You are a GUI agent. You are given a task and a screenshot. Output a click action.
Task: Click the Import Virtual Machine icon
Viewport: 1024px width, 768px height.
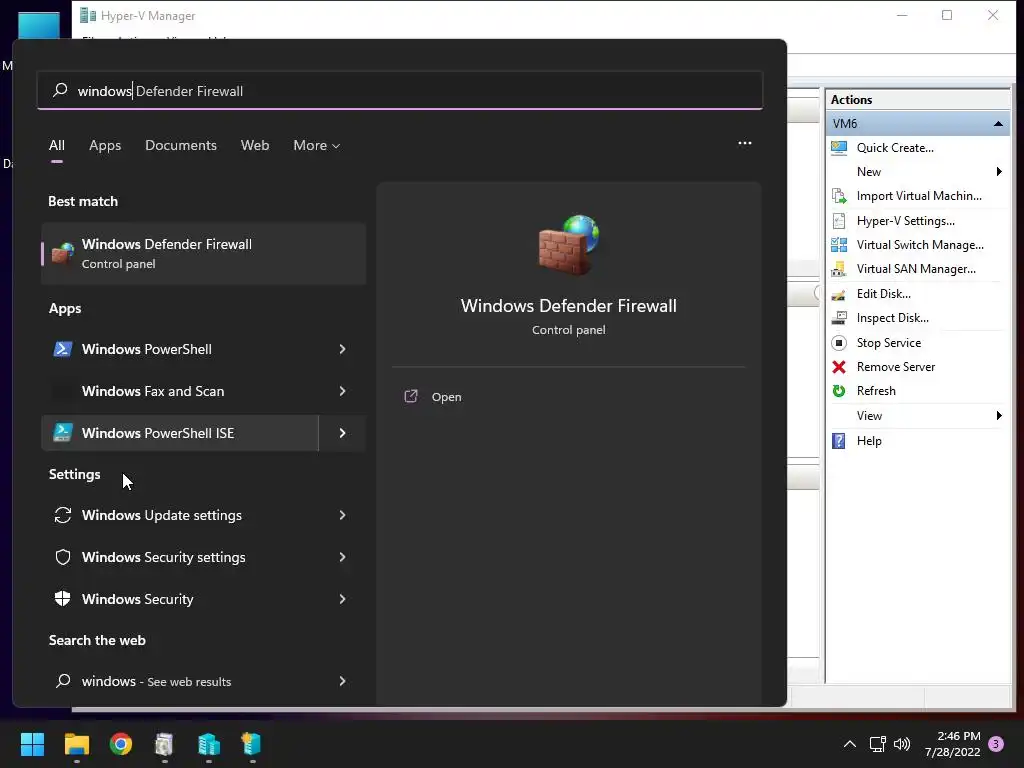coord(839,196)
